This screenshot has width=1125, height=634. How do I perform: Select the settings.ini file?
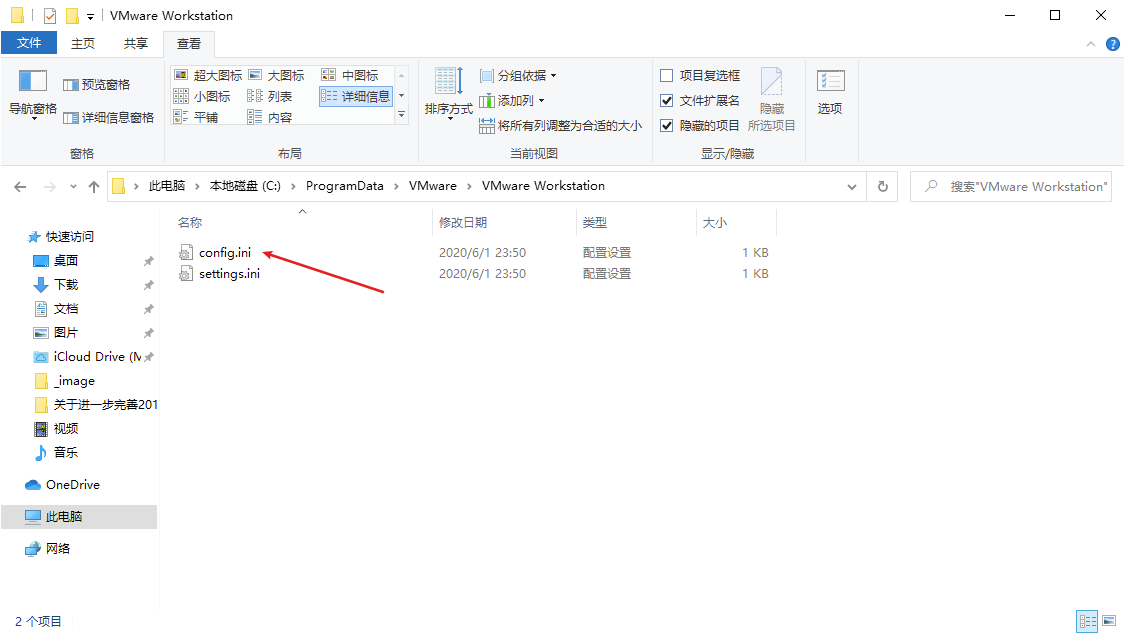[229, 273]
